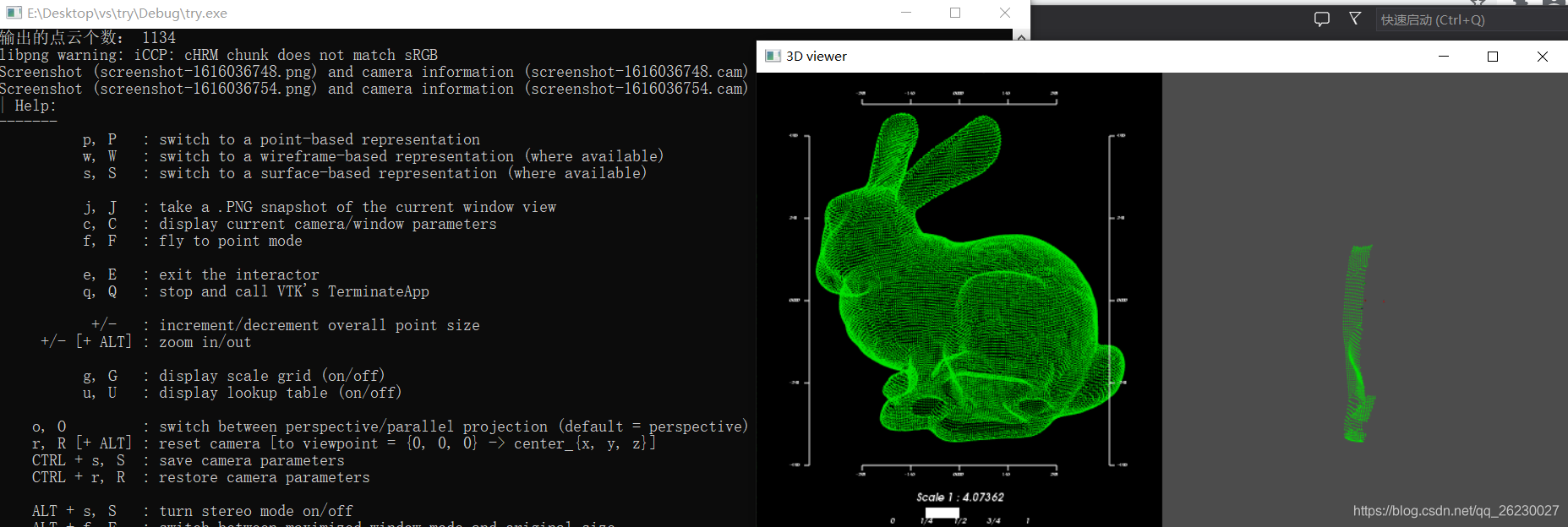
Task: Click 'switch to a wireframe-based representation' line
Action: (x=412, y=156)
